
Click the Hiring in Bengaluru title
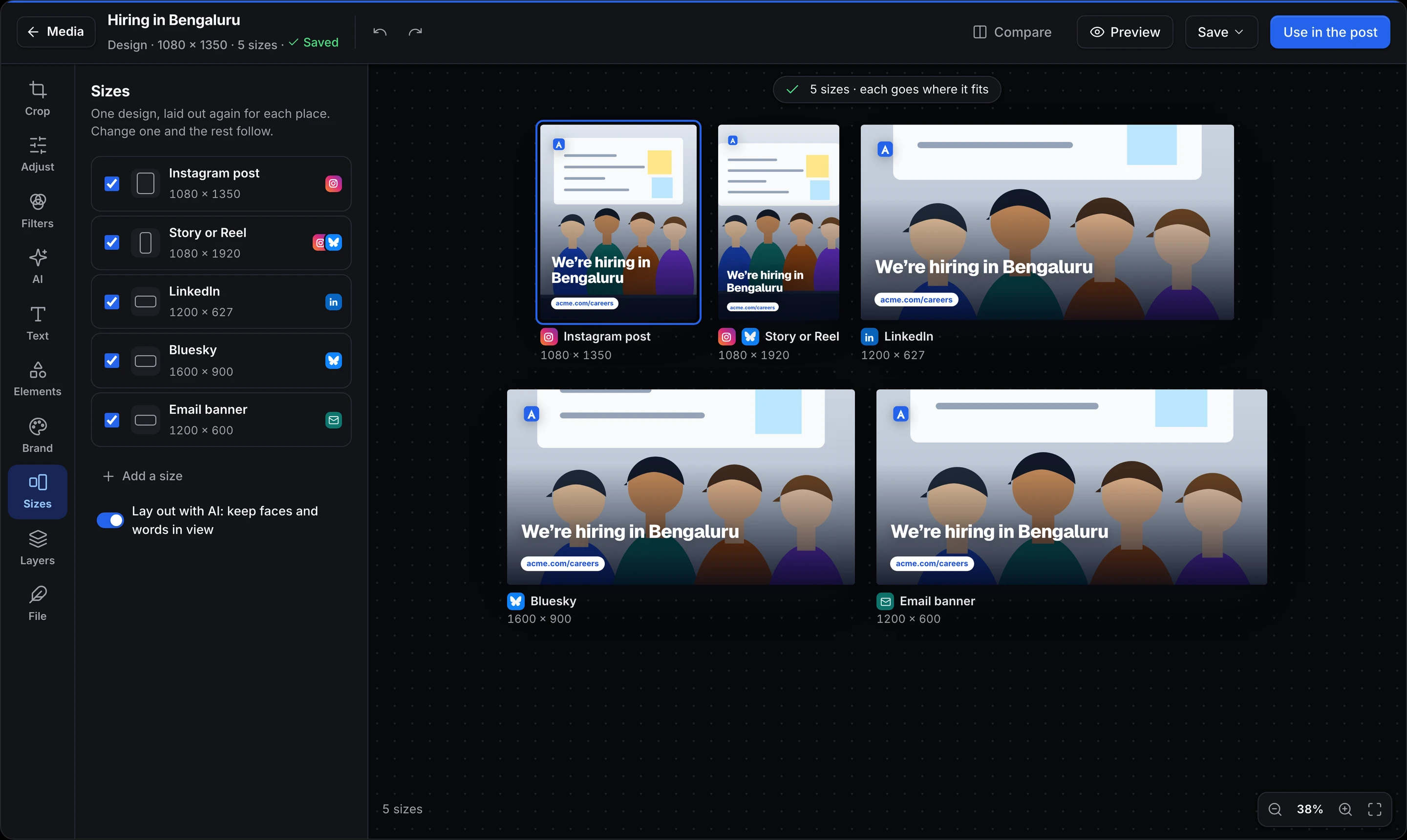point(174,20)
